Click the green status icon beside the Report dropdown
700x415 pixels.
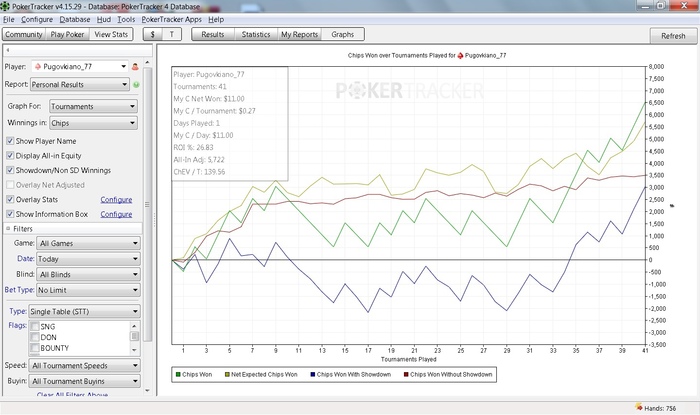click(136, 85)
